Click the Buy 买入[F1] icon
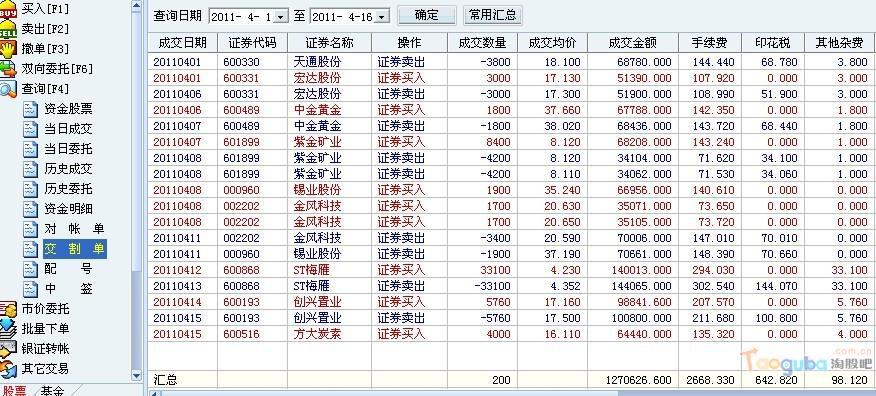The height and width of the screenshot is (396, 876). click(8, 9)
